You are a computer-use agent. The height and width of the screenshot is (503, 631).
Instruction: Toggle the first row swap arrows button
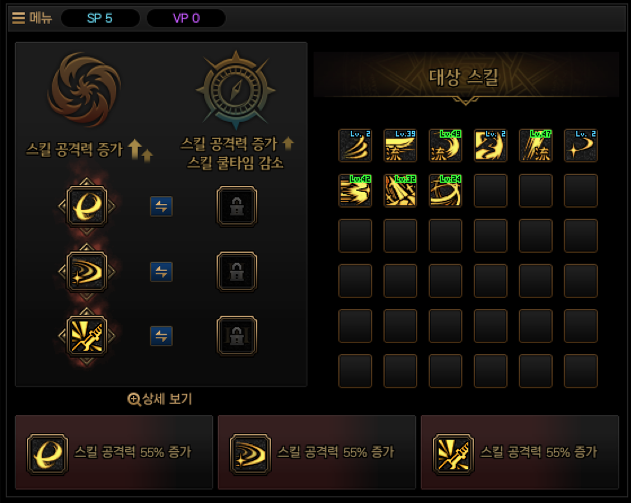161,206
